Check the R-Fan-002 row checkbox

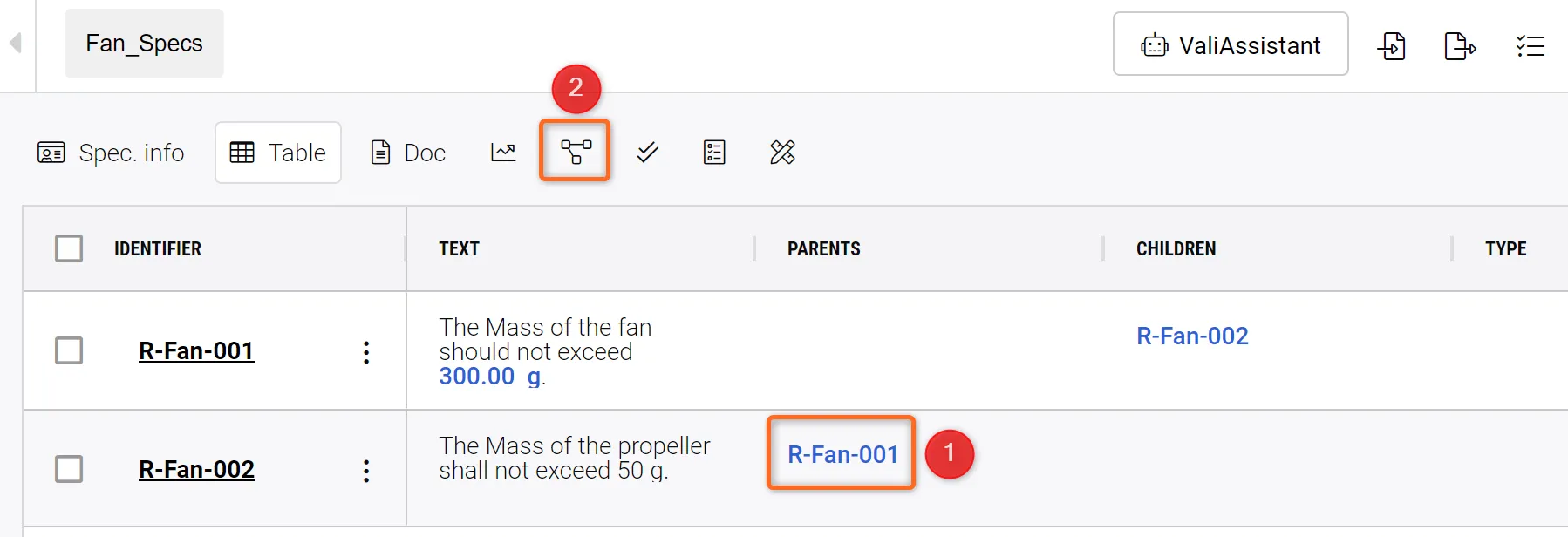[69, 469]
